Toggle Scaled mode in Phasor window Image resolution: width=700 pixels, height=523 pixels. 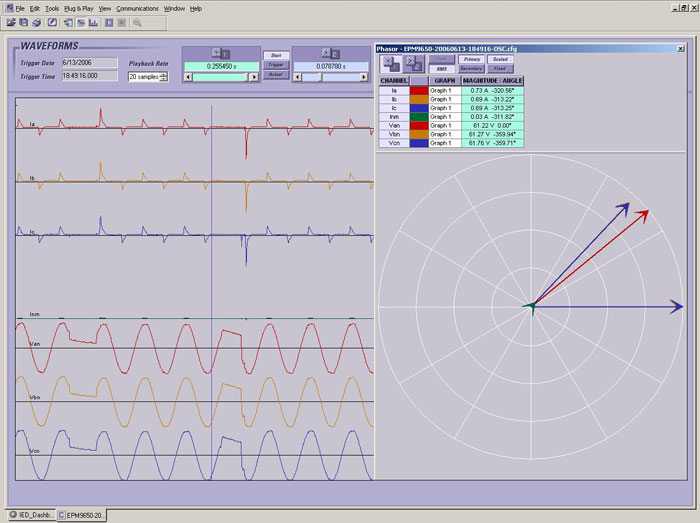pyautogui.click(x=500, y=59)
